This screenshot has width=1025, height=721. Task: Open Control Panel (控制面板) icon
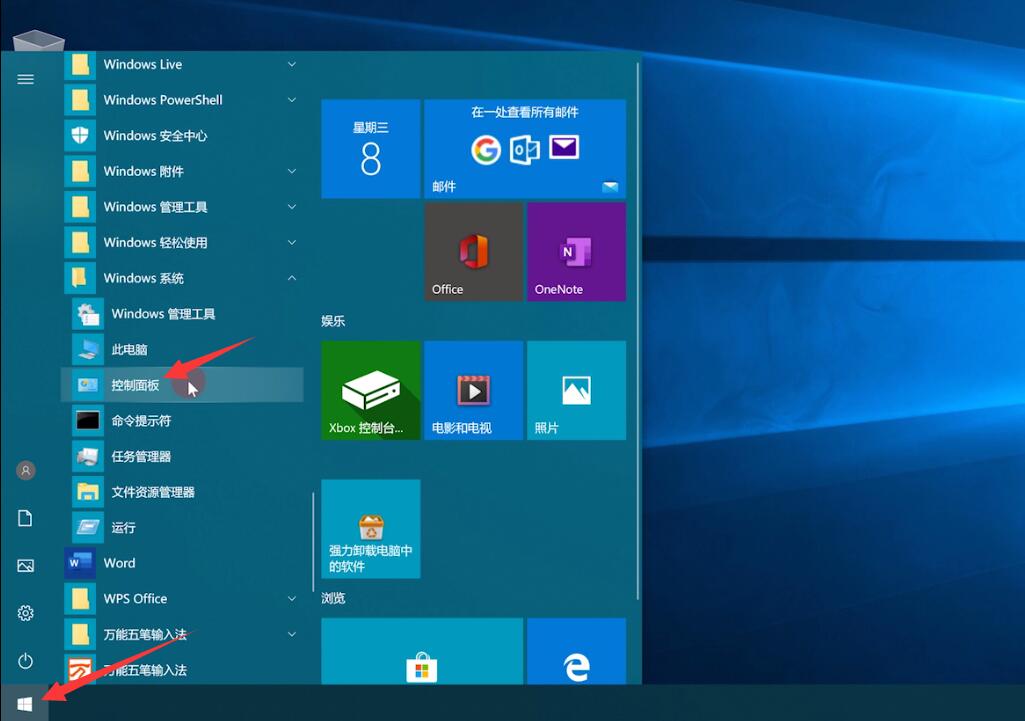click(x=88, y=385)
